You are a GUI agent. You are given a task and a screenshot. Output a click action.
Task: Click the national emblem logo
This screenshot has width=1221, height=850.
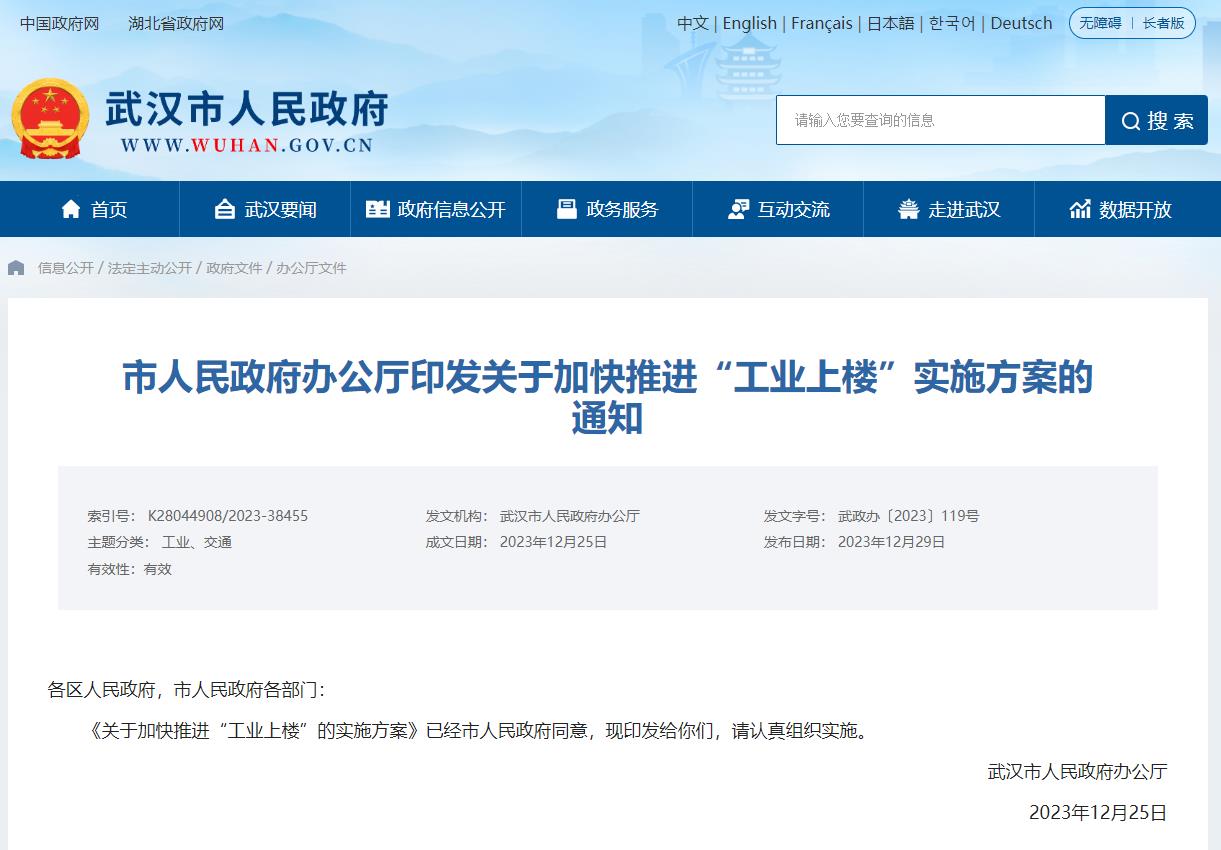click(x=51, y=118)
